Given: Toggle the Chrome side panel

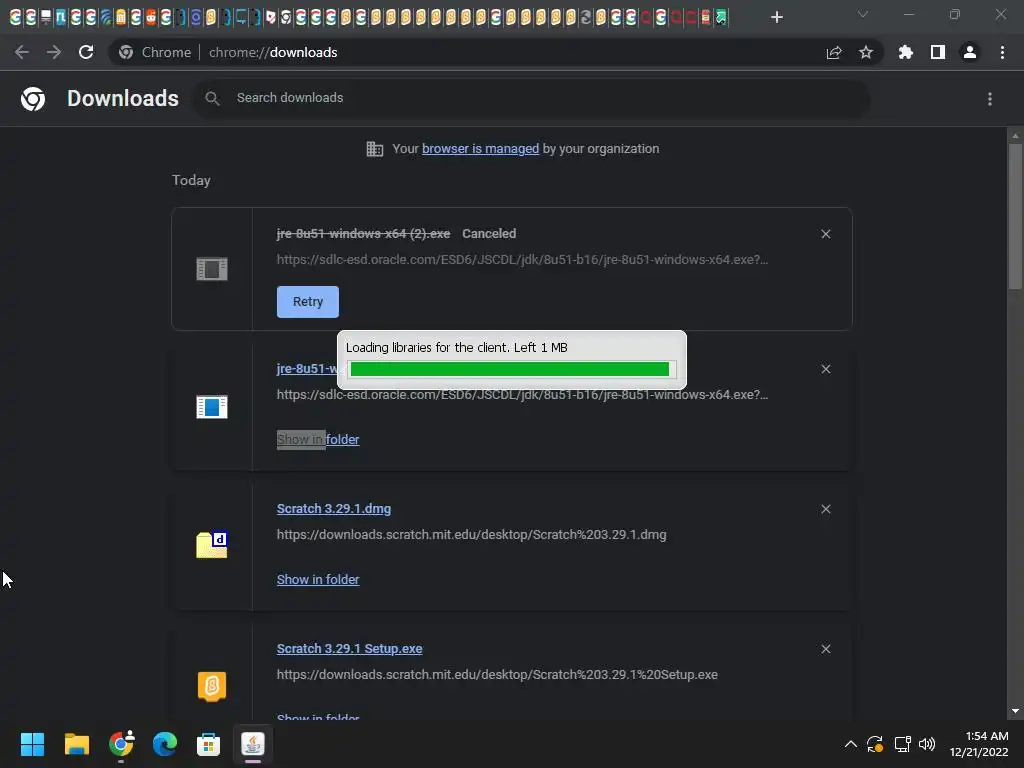Looking at the screenshot, I should click(938, 52).
